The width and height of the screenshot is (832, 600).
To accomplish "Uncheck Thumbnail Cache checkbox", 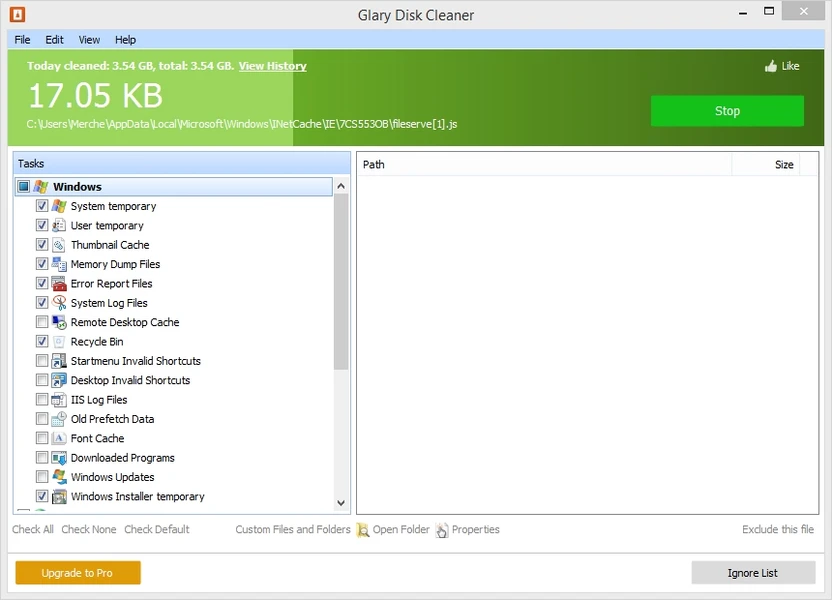I will coord(42,244).
